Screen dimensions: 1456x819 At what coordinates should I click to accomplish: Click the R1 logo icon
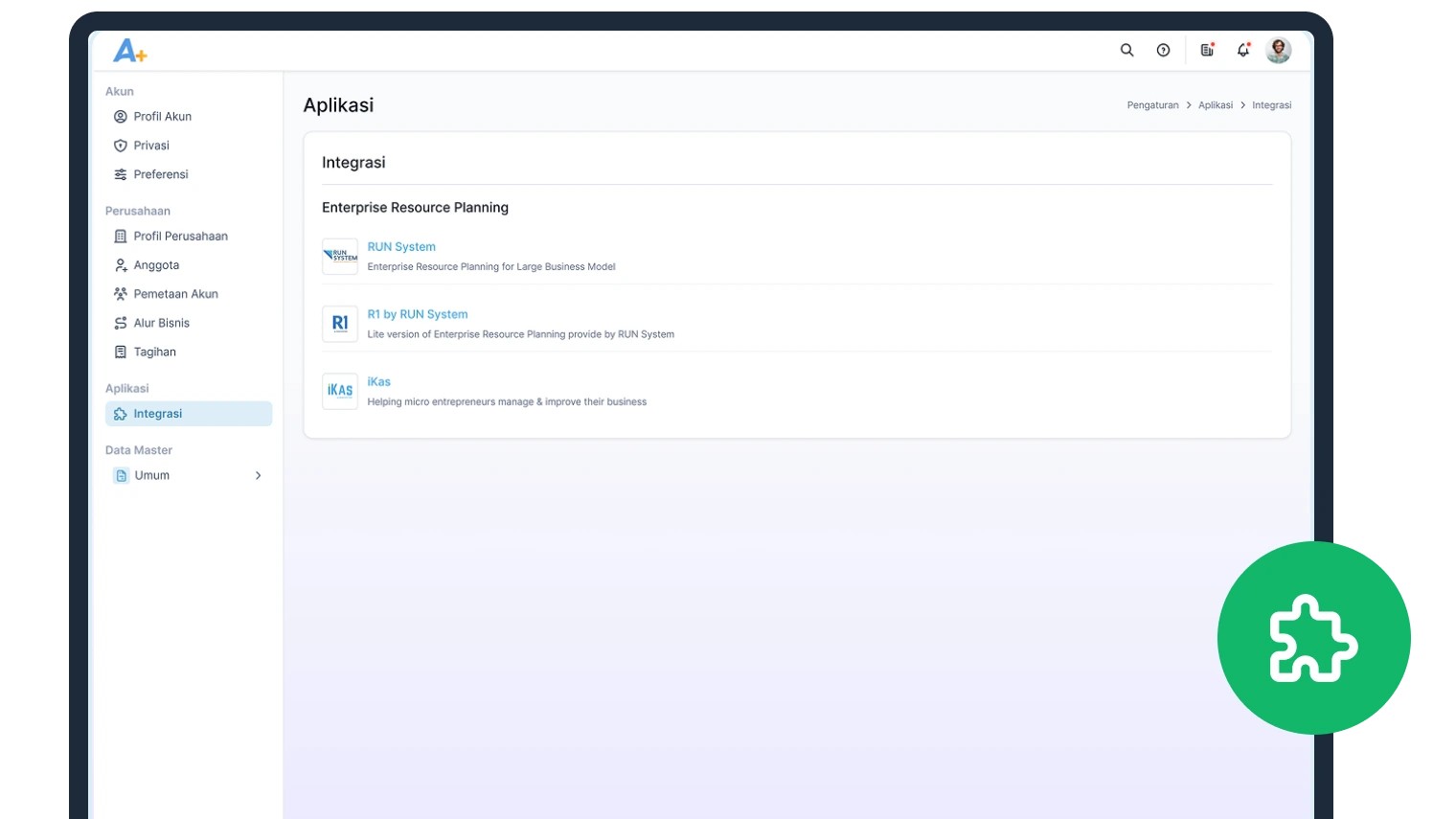(340, 324)
